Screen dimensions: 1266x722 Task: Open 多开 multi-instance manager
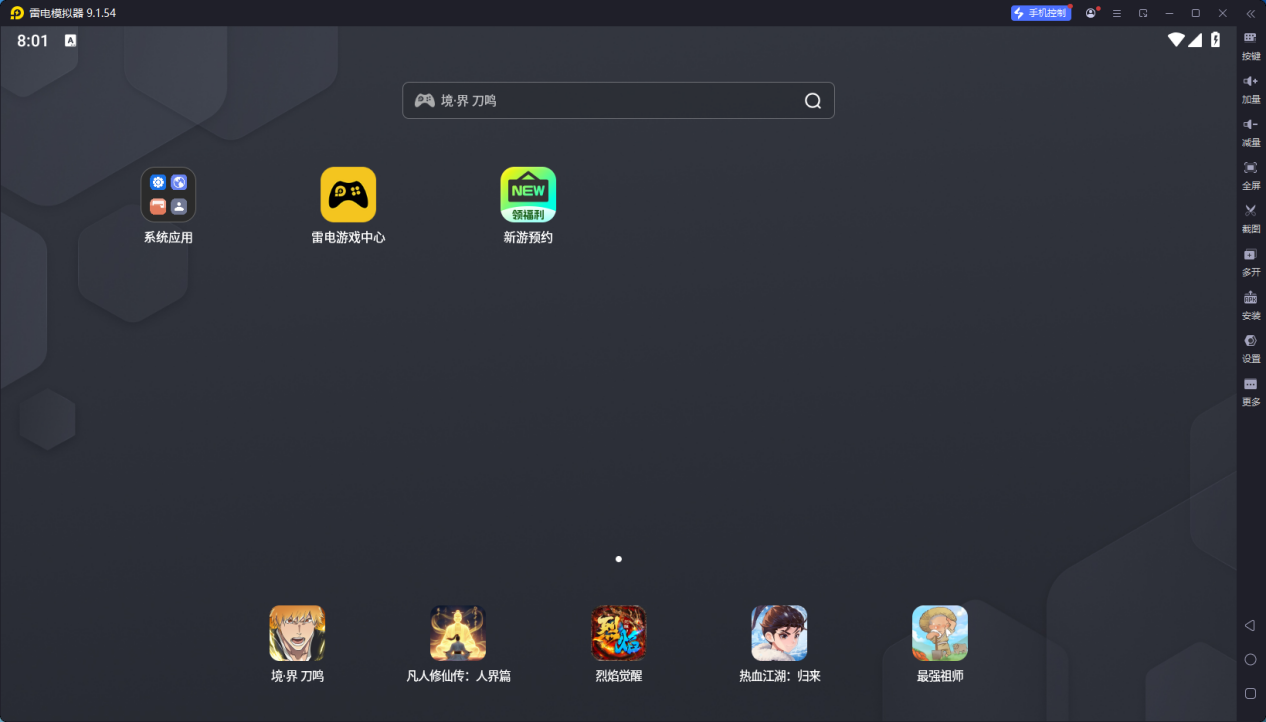pos(1251,262)
